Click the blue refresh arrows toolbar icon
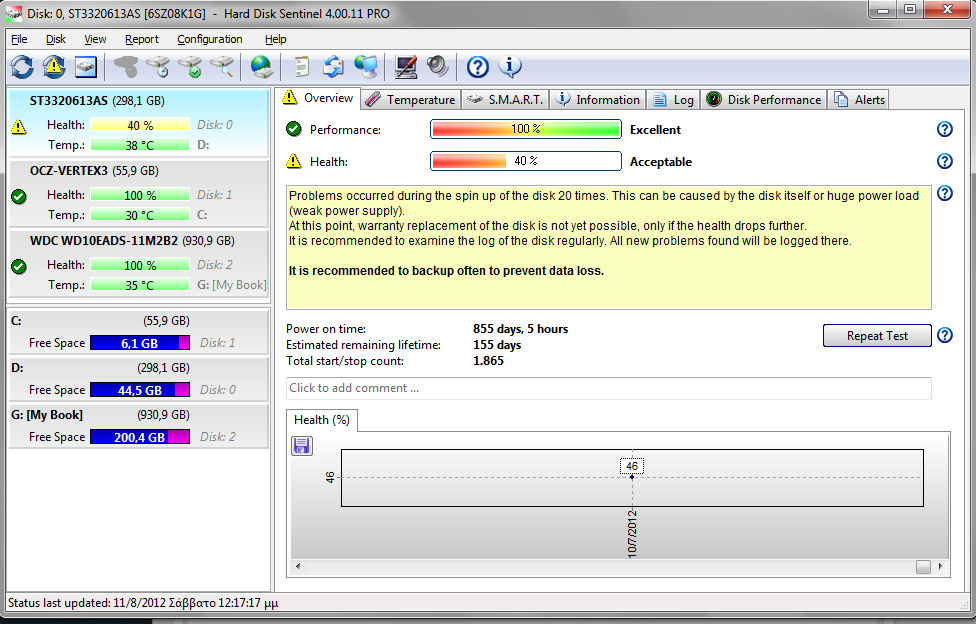Viewport: 976px width, 624px height. coord(22,67)
